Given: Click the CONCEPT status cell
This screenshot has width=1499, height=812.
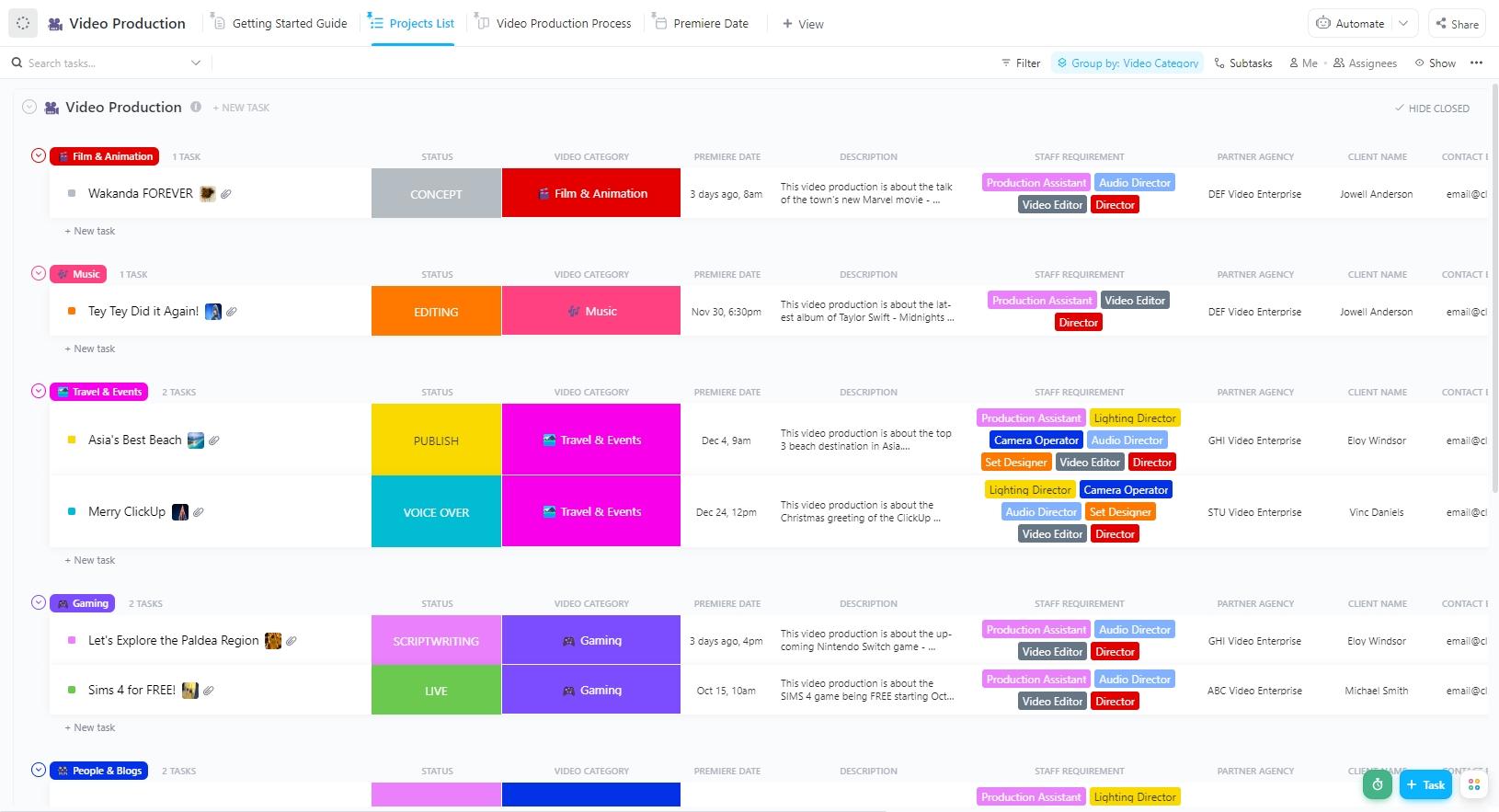Looking at the screenshot, I should tap(436, 193).
